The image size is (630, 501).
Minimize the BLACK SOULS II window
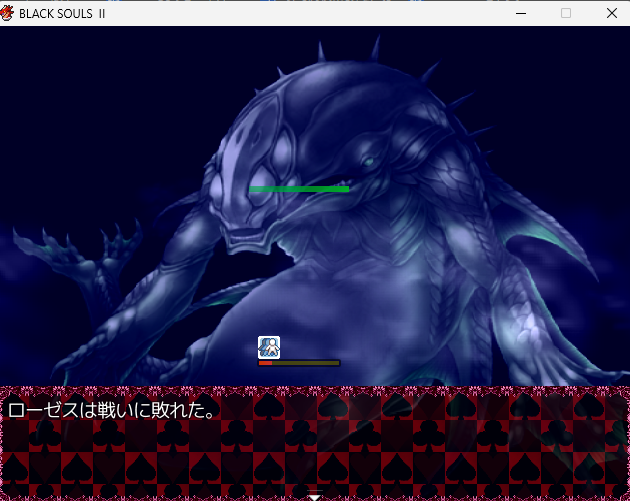point(521,13)
